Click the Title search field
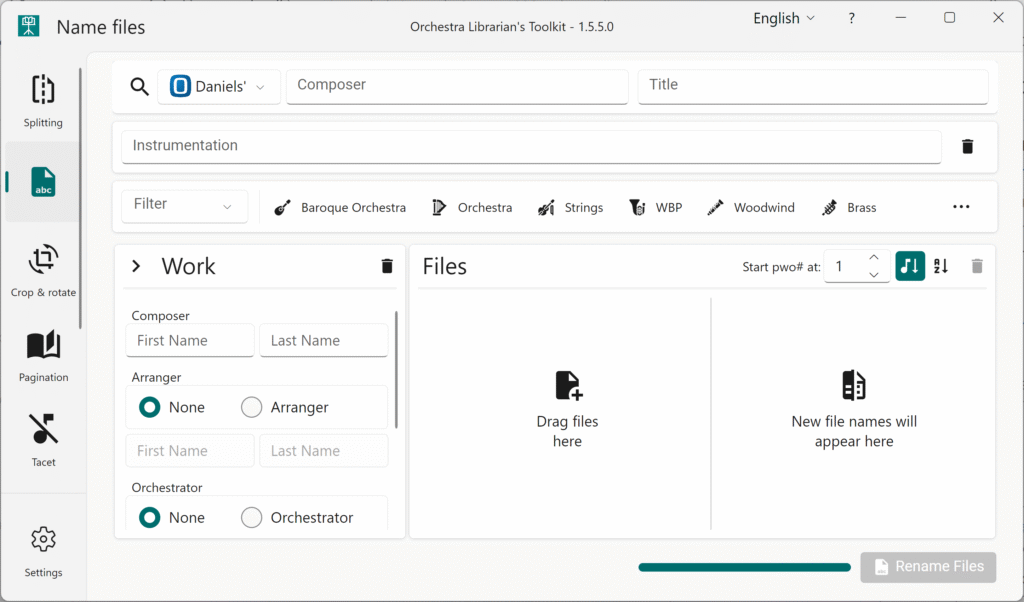Viewport: 1024px width, 602px height. pos(813,86)
